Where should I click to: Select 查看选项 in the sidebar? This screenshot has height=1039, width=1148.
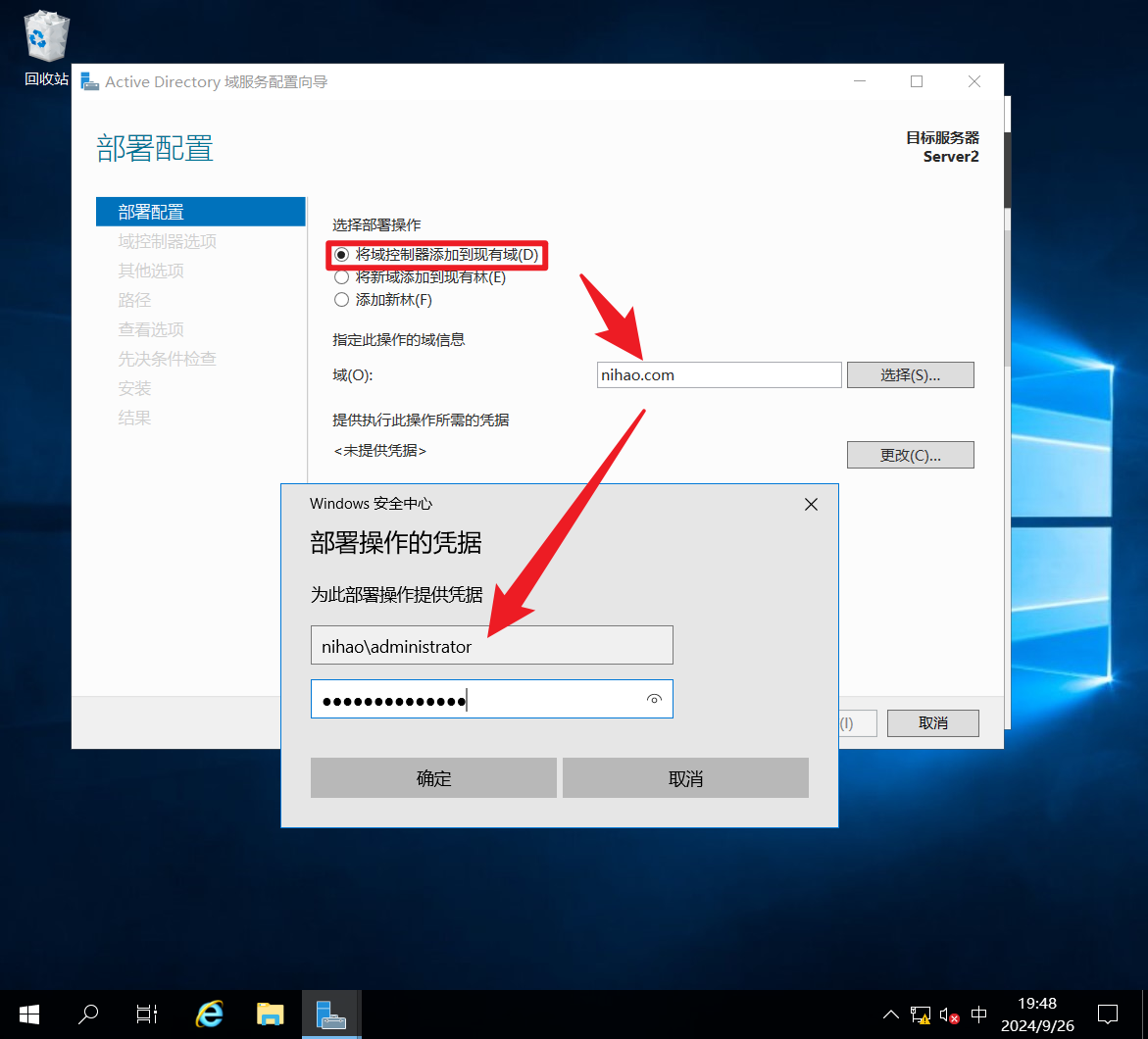click(x=151, y=329)
